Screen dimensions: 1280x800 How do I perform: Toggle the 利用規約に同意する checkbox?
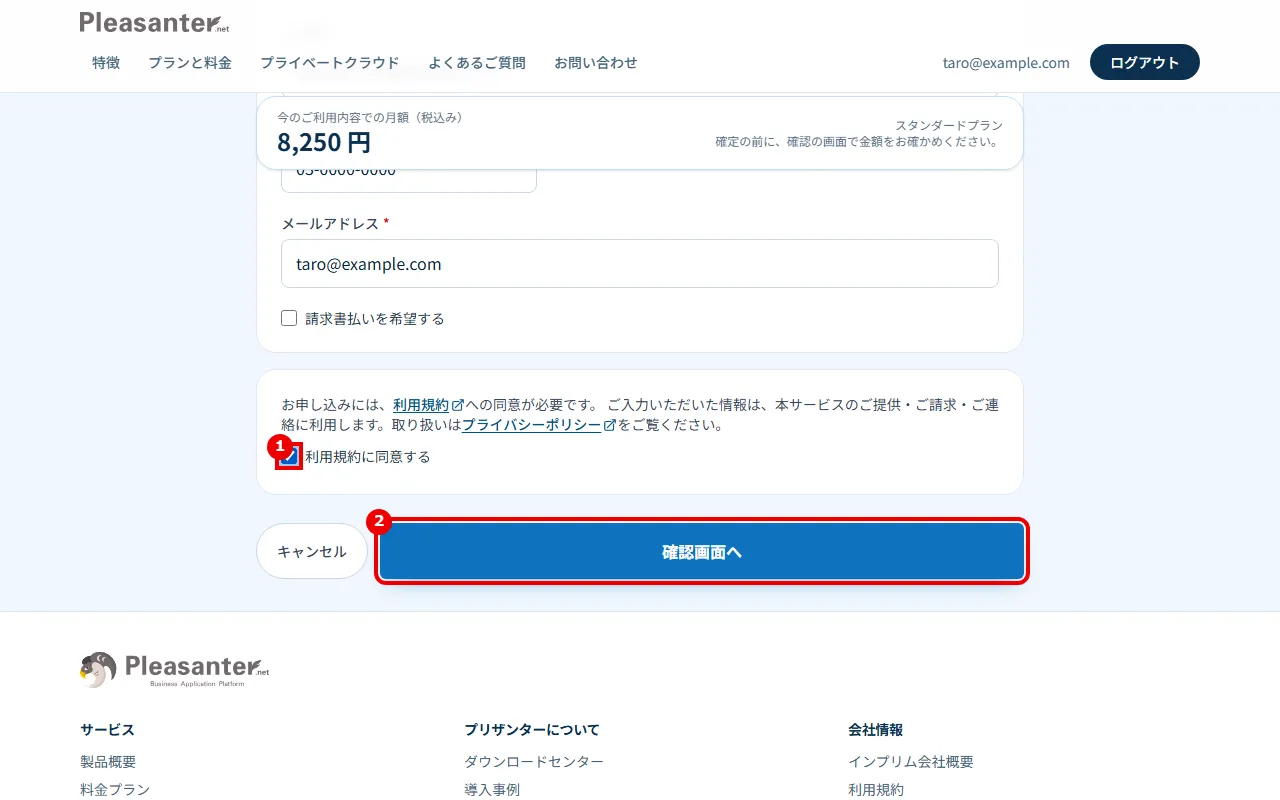289,456
